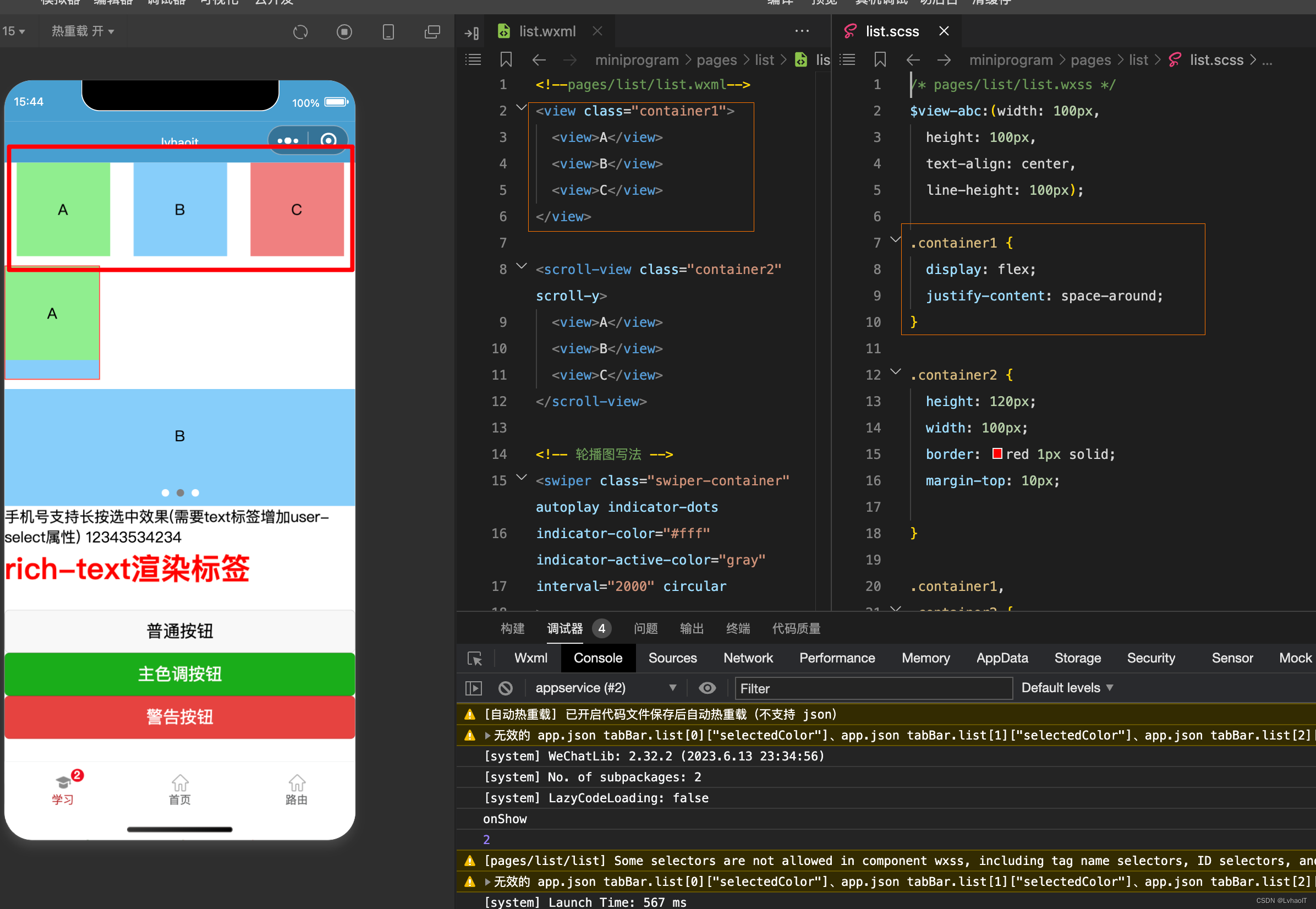
Task: Expand the first invalid app.json tabBar warning
Action: (x=487, y=735)
